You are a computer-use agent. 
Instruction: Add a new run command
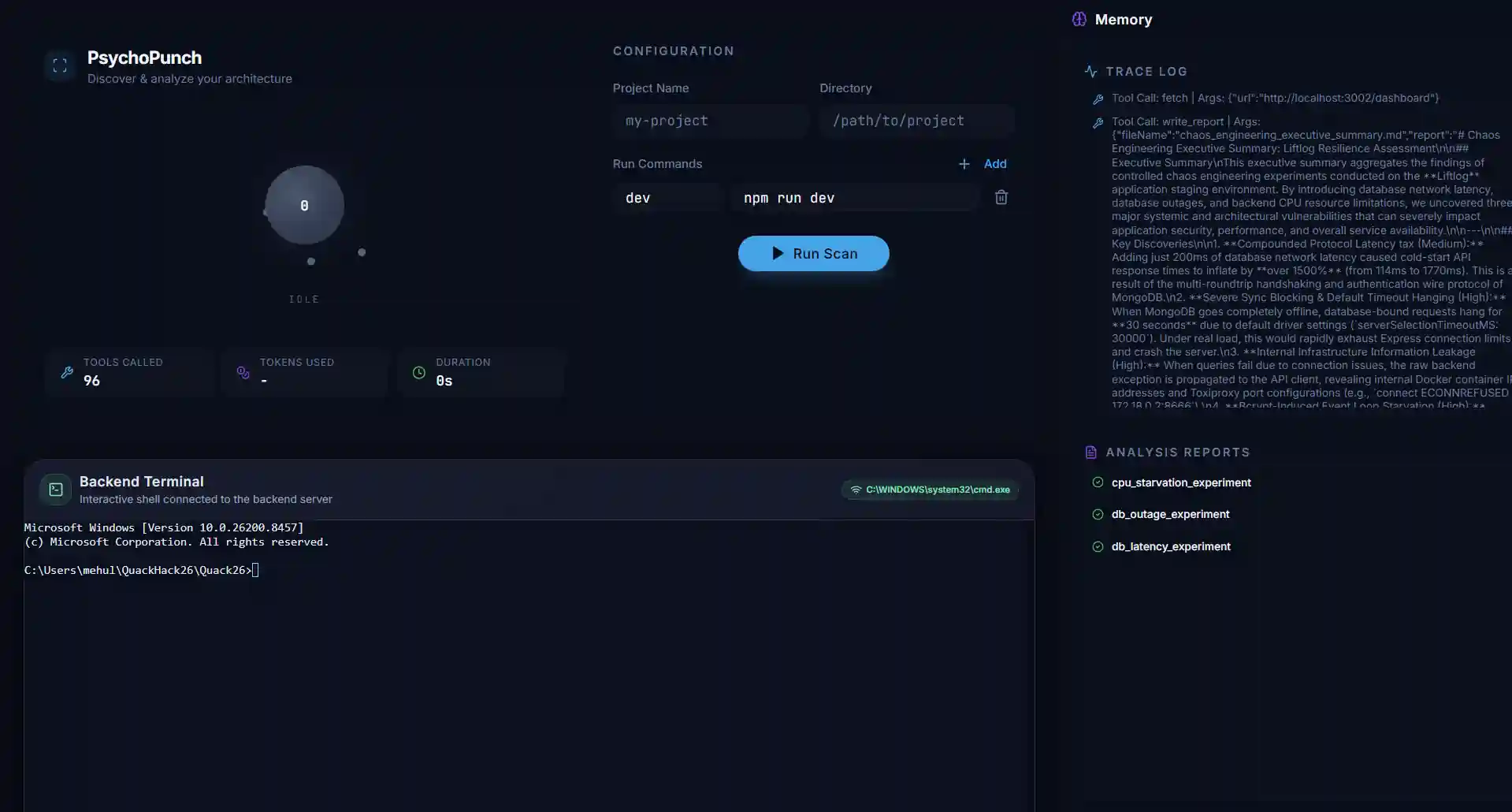(x=983, y=164)
